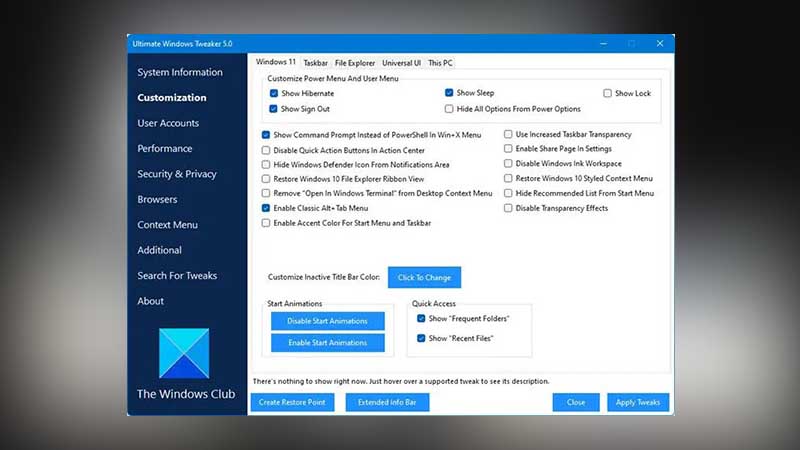The height and width of the screenshot is (450, 800).
Task: Go to Performance section
Action: (x=164, y=148)
